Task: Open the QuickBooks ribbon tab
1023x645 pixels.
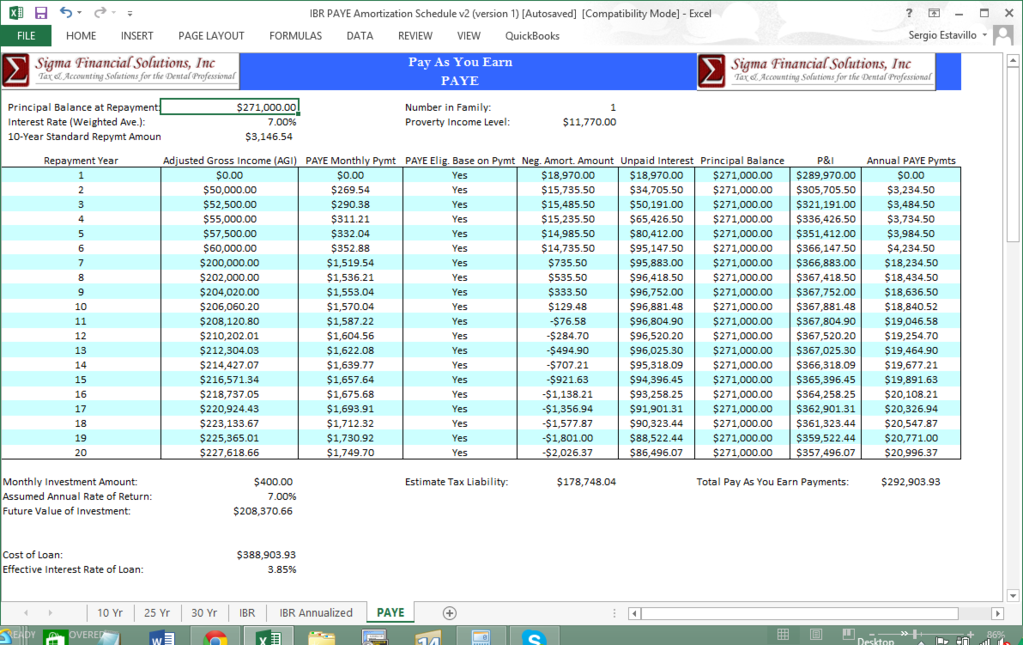Action: 532,36
